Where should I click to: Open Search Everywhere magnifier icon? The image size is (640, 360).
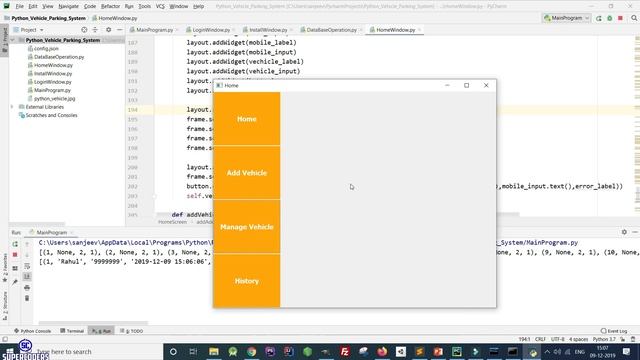tap(634, 18)
